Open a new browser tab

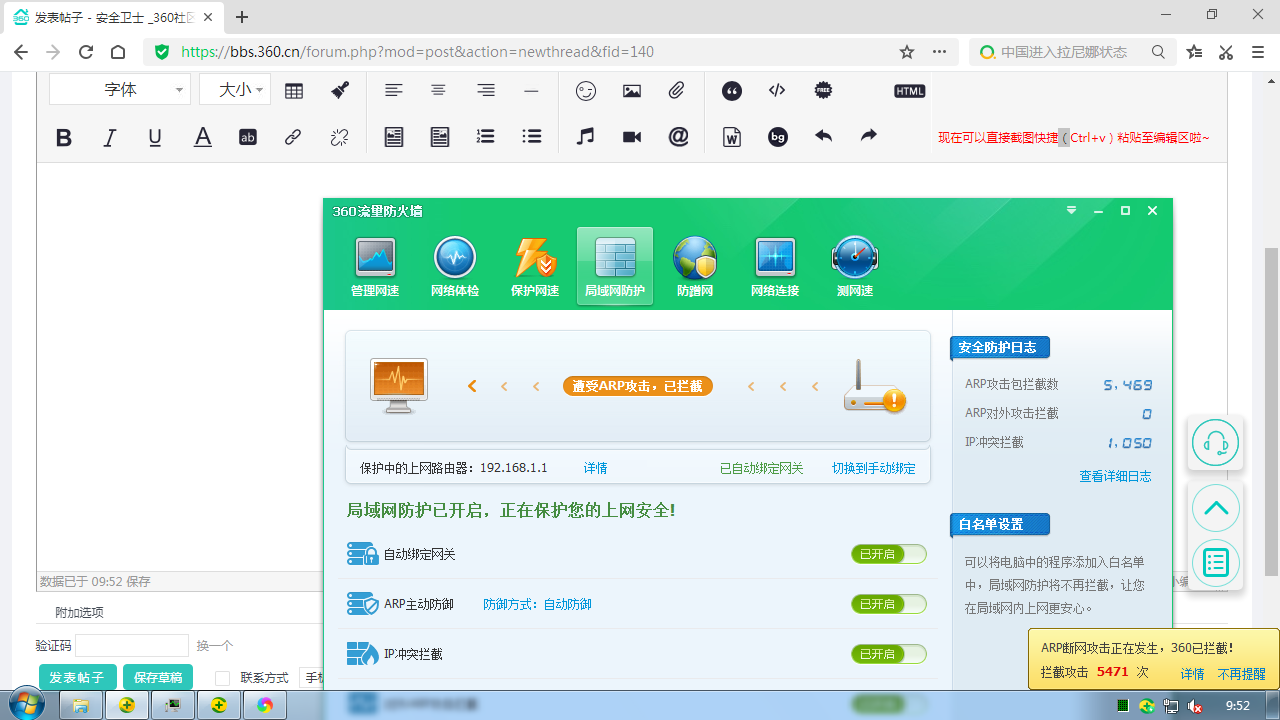pos(242,17)
